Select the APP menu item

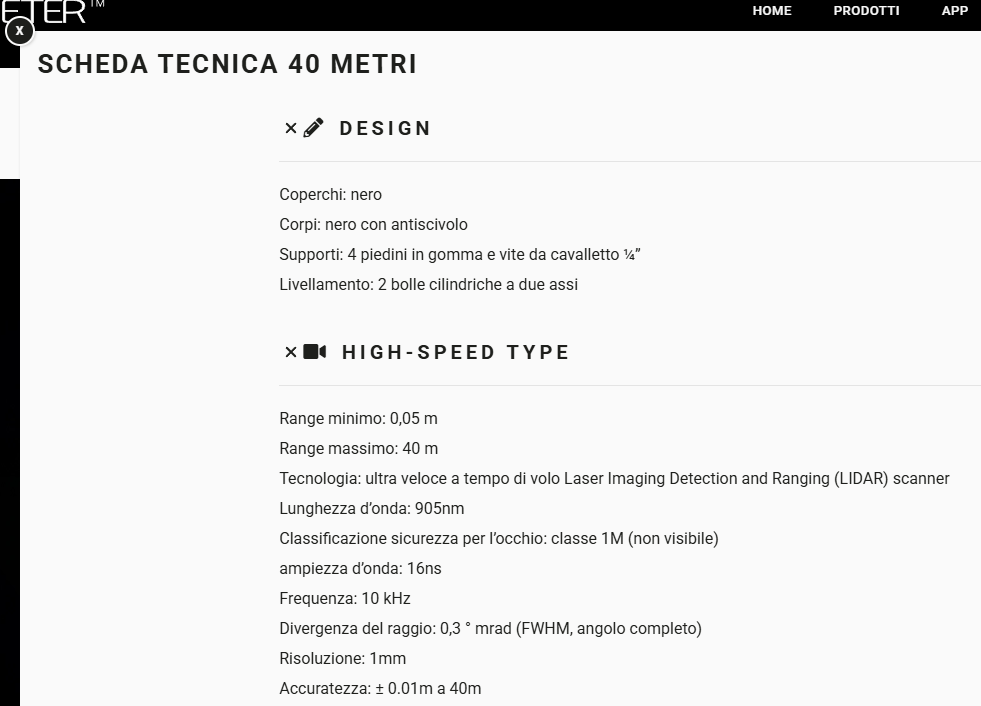click(x=955, y=11)
